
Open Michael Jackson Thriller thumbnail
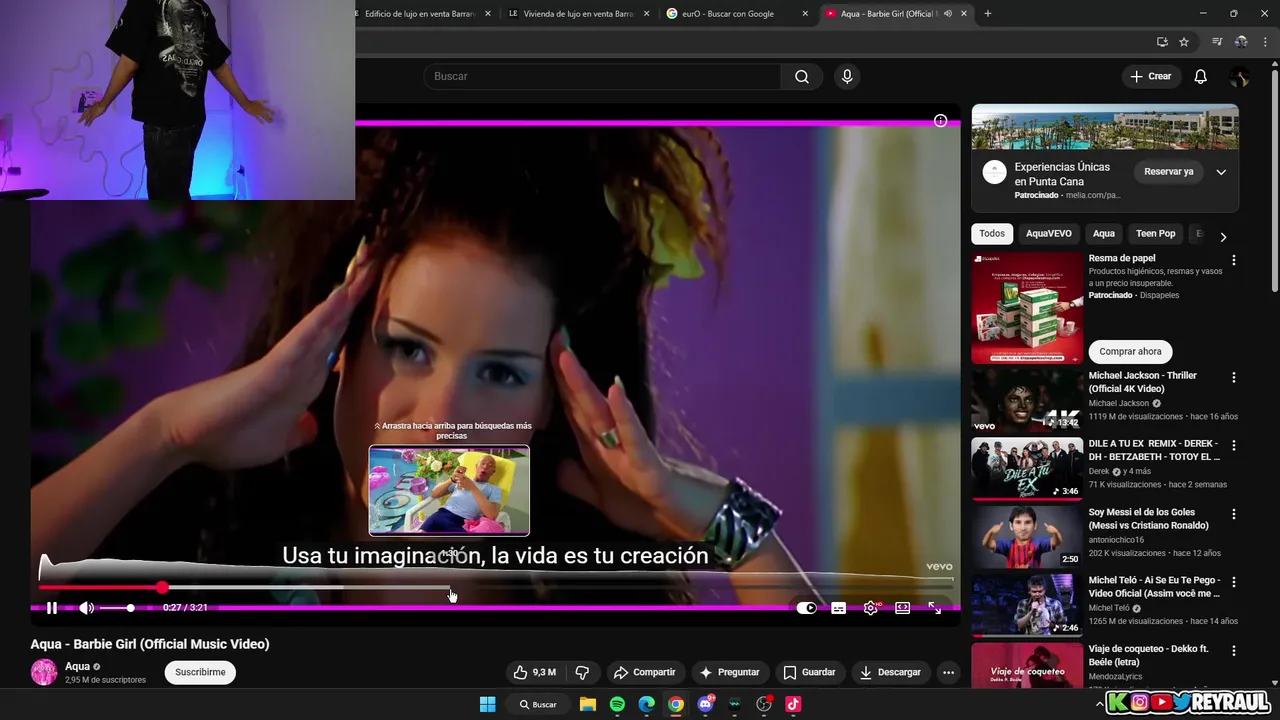pos(1027,400)
